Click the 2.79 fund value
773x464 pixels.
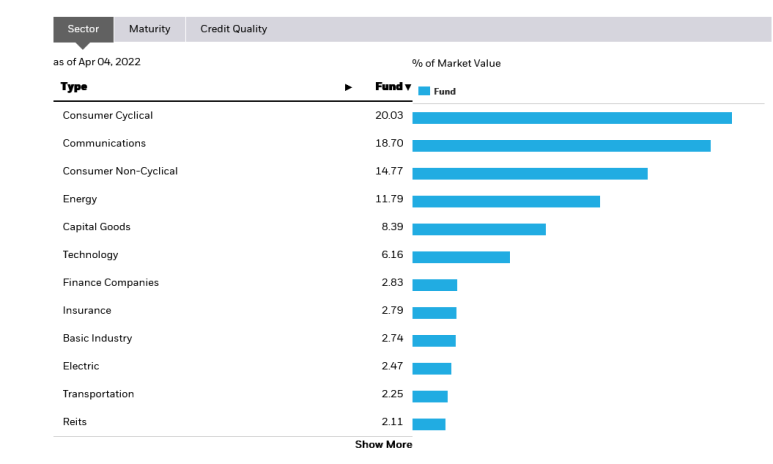coord(392,311)
